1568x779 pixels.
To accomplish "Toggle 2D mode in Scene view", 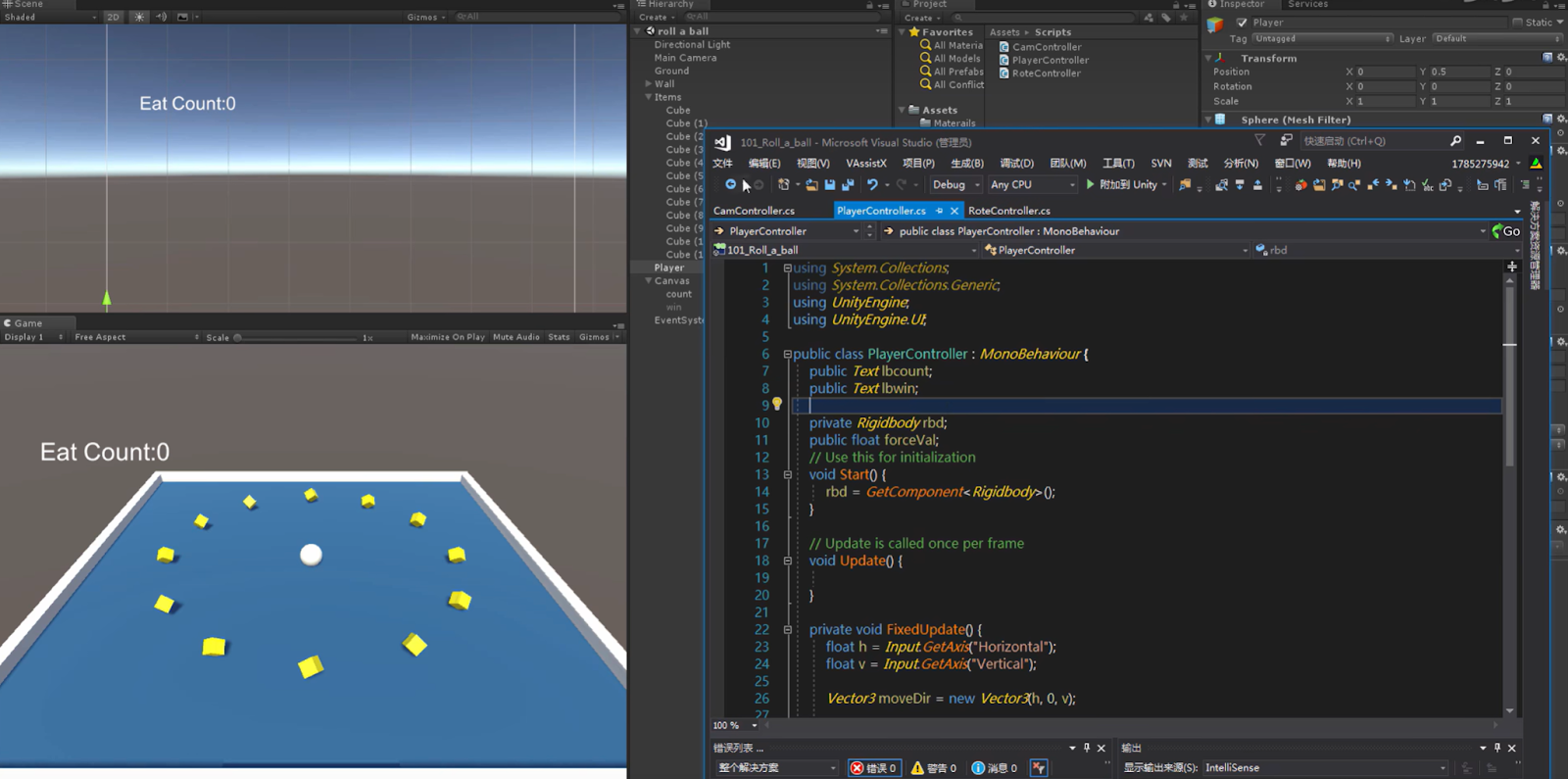I will pyautogui.click(x=113, y=17).
